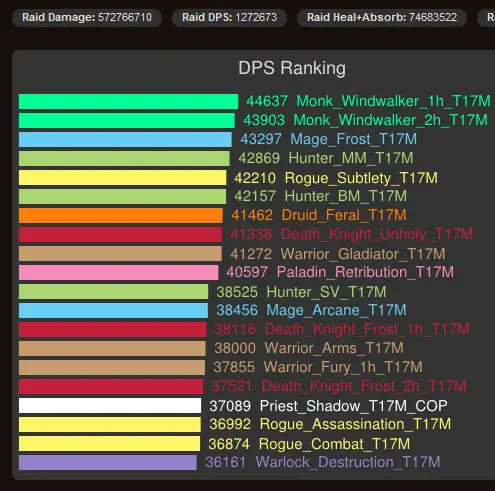The image size is (495, 491).
Task: Click the pink Paladin_Retribution_T17M bar
Action: (x=119, y=272)
